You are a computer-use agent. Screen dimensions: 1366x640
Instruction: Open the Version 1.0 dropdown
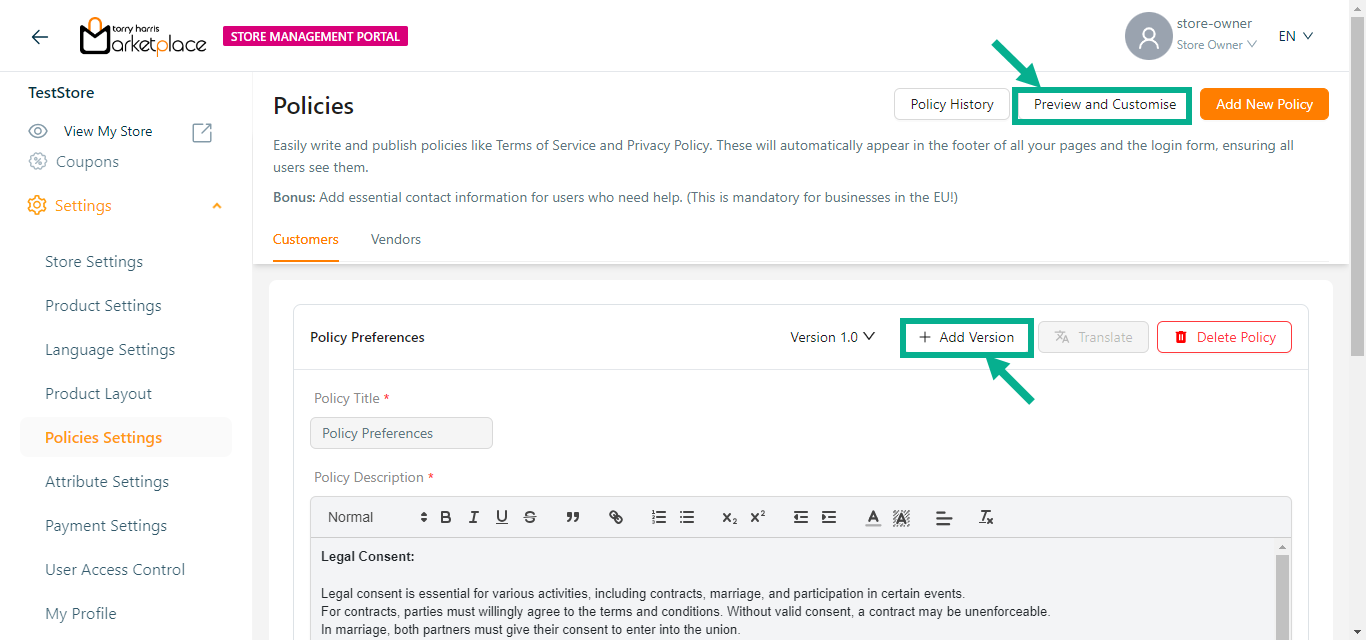[832, 337]
